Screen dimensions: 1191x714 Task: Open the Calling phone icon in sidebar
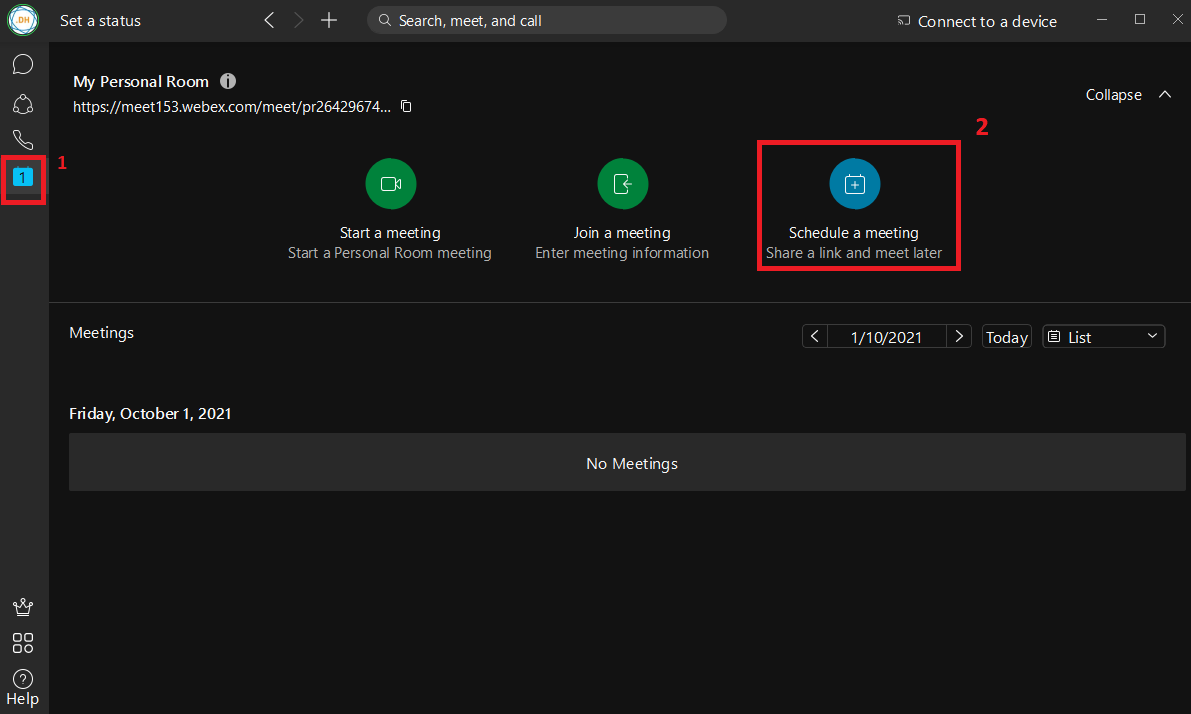[x=23, y=140]
